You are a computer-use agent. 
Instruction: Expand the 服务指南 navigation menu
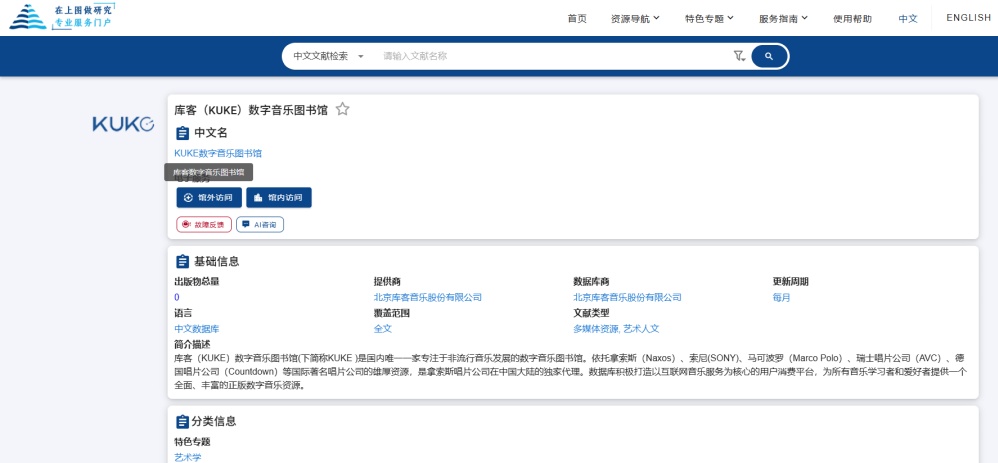pyautogui.click(x=783, y=18)
